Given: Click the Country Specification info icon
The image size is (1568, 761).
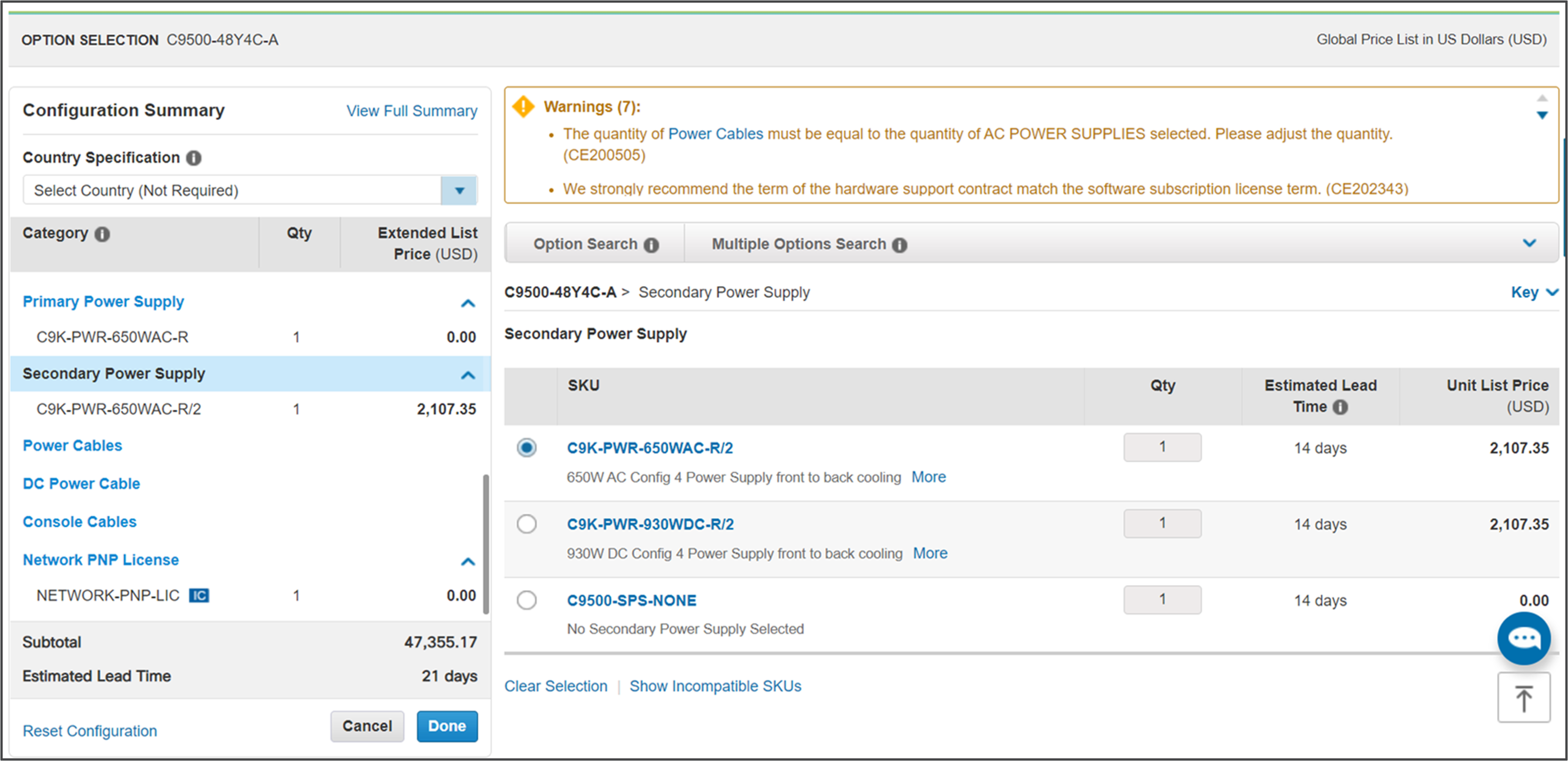Looking at the screenshot, I should coord(194,158).
